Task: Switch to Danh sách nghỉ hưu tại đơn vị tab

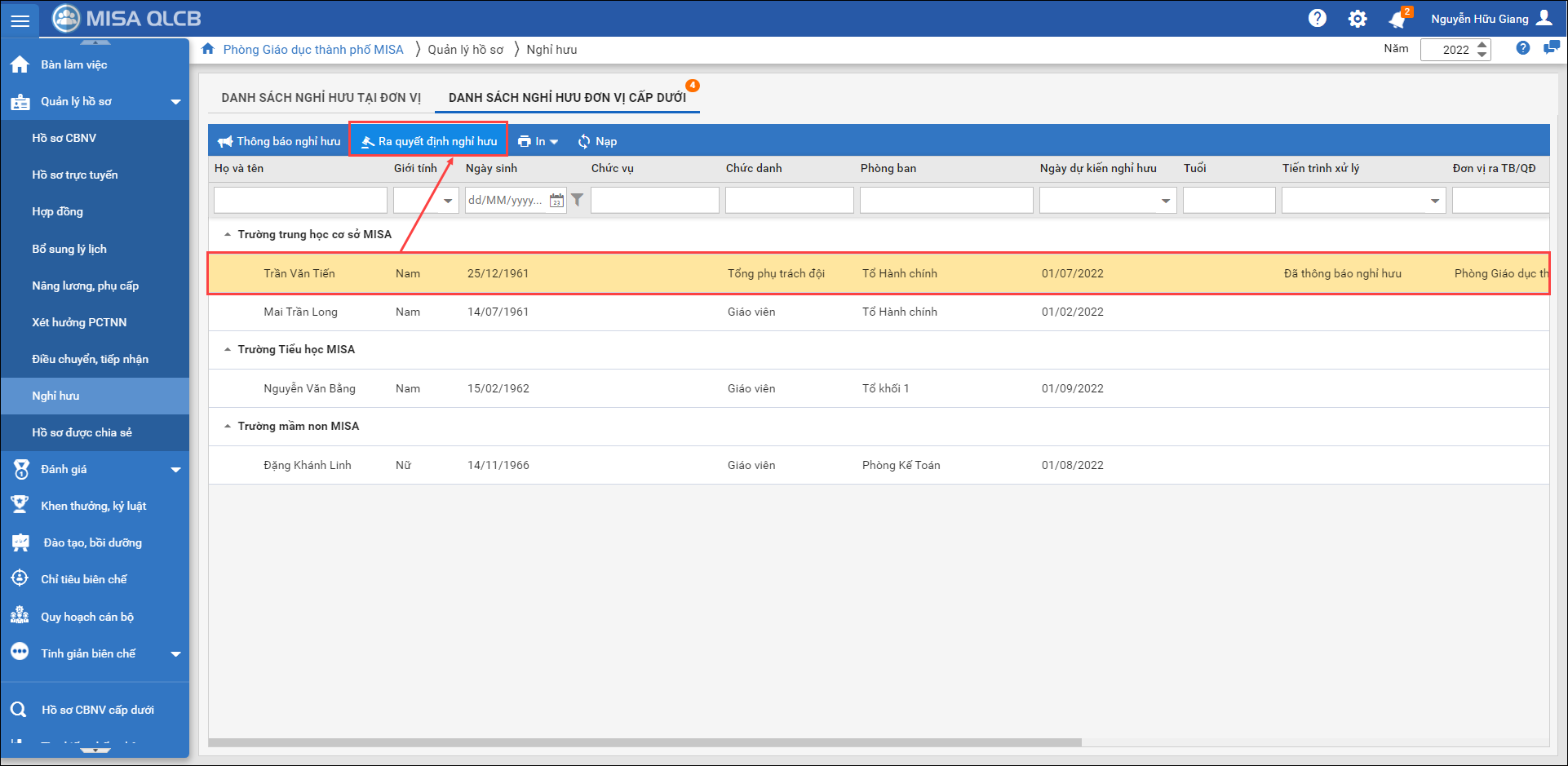Action: (321, 97)
